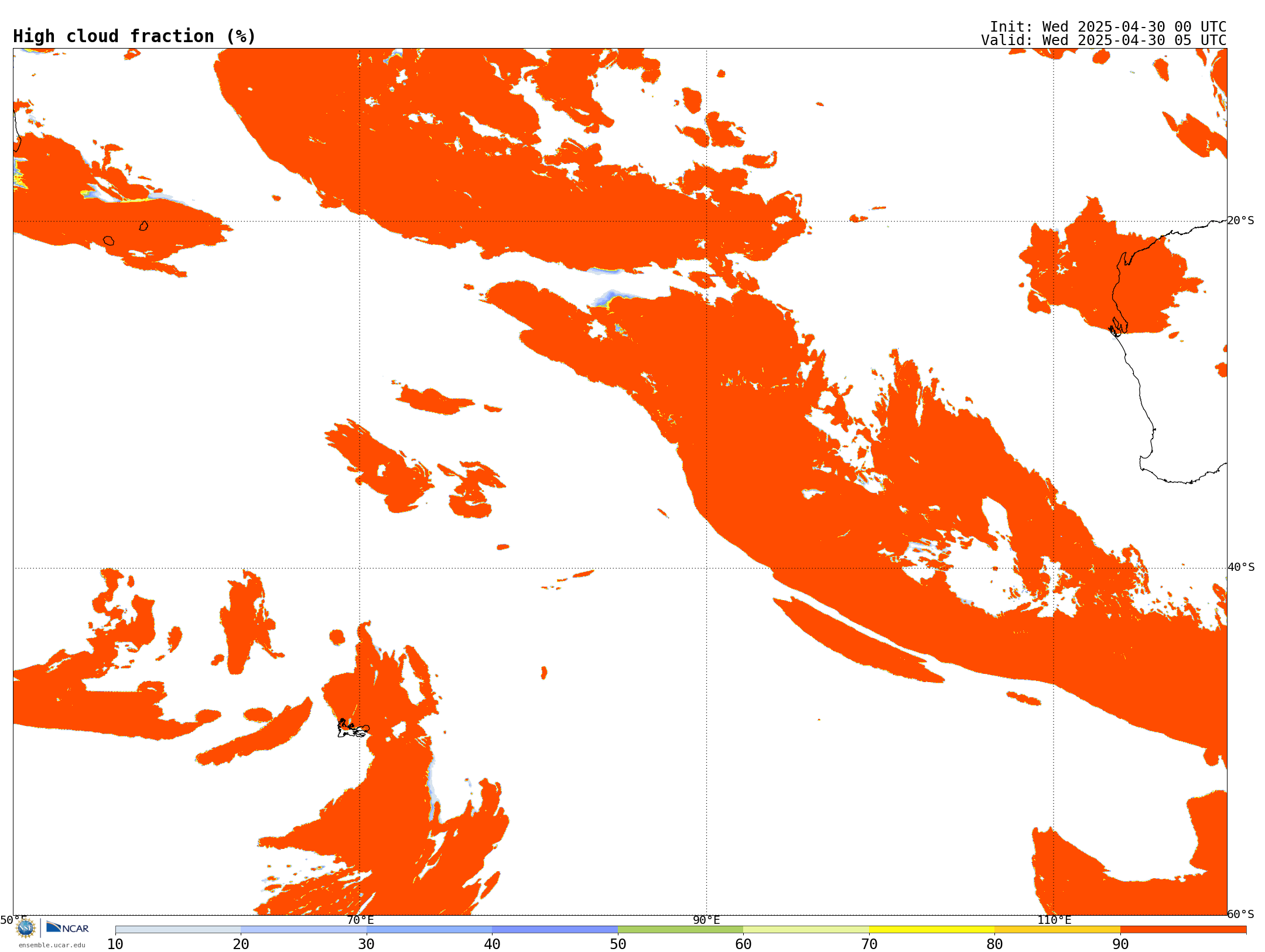Click the colorbar tick label 50
Image resolution: width=1265 pixels, height=952 pixels.
click(618, 944)
